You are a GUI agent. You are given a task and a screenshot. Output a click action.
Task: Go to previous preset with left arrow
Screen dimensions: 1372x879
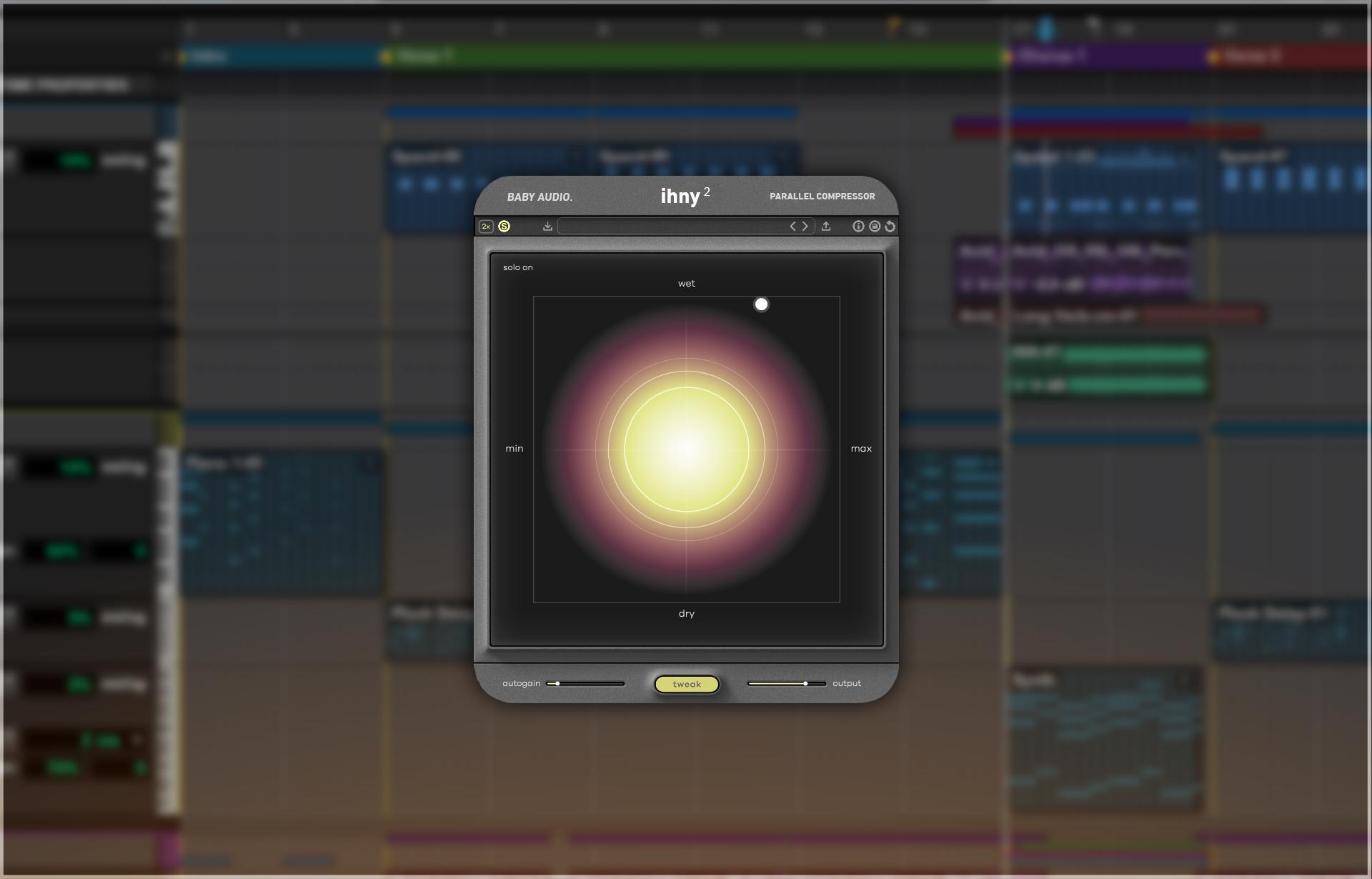[x=793, y=227]
